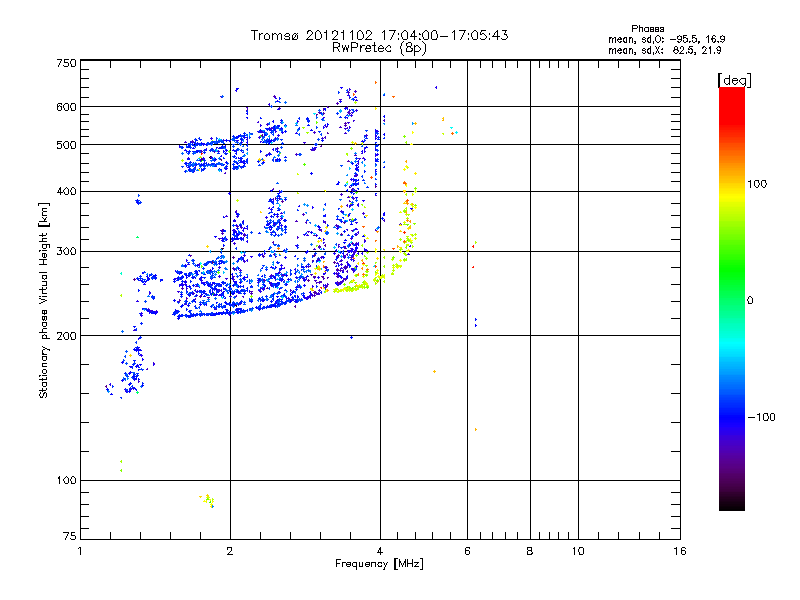Image resolution: width=800 pixels, height=600 pixels.
Task: Click the y-axis tick label '300'
Action: (x=66, y=252)
